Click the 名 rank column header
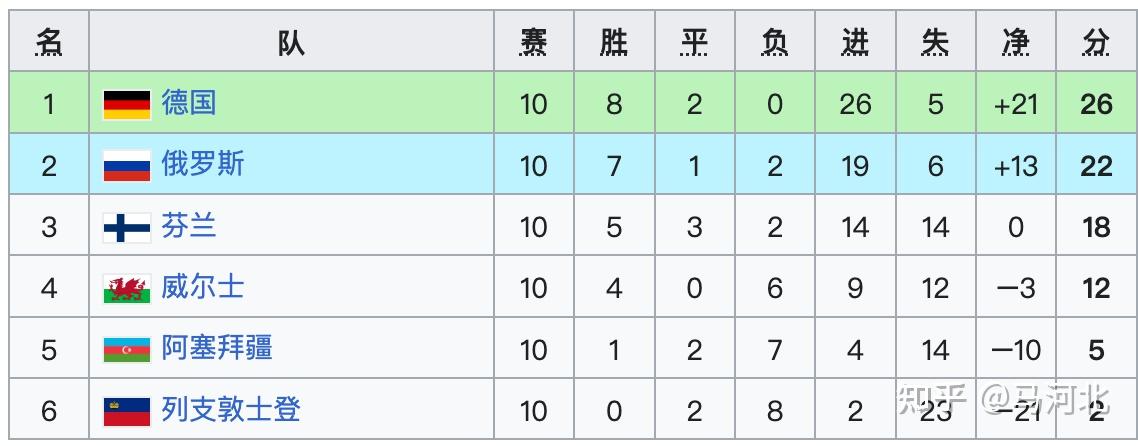Viewport: 1138px width, 446px height. coord(49,42)
